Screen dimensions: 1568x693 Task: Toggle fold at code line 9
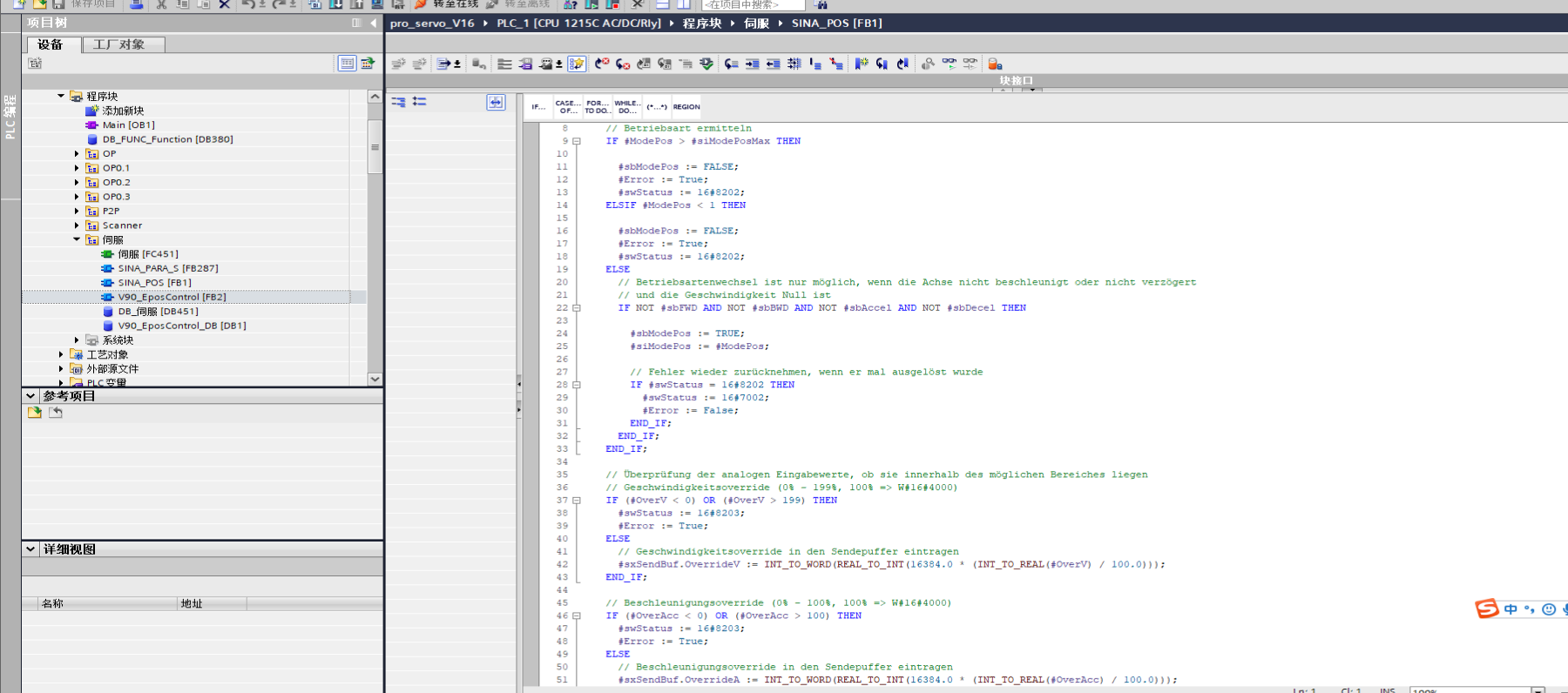click(577, 141)
